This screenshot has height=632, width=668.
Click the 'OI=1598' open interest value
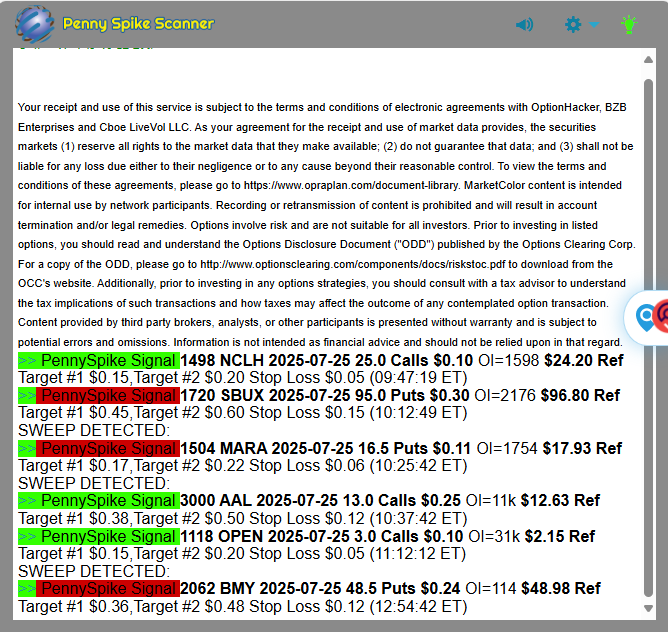[509, 361]
